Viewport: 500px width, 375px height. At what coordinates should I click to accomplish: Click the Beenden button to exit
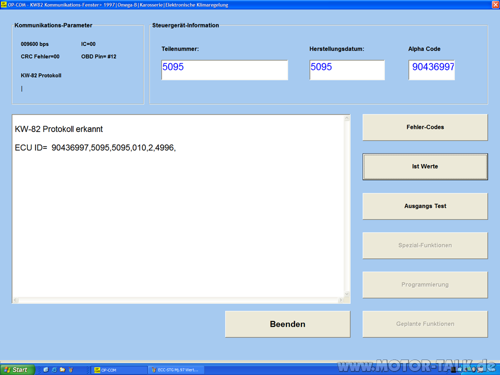point(288,324)
